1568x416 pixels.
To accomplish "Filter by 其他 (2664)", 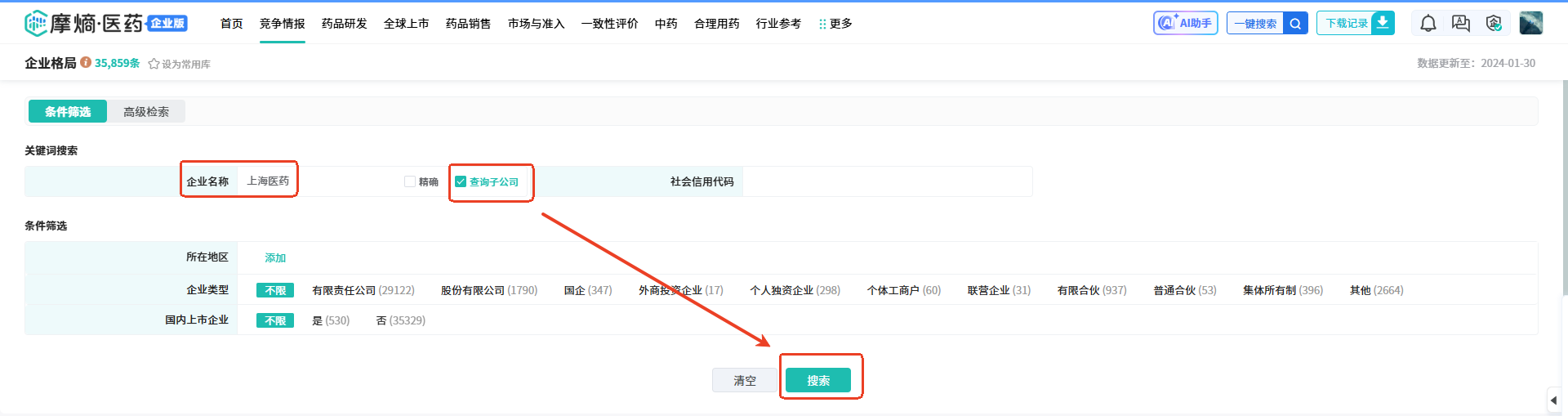I will tap(1377, 290).
